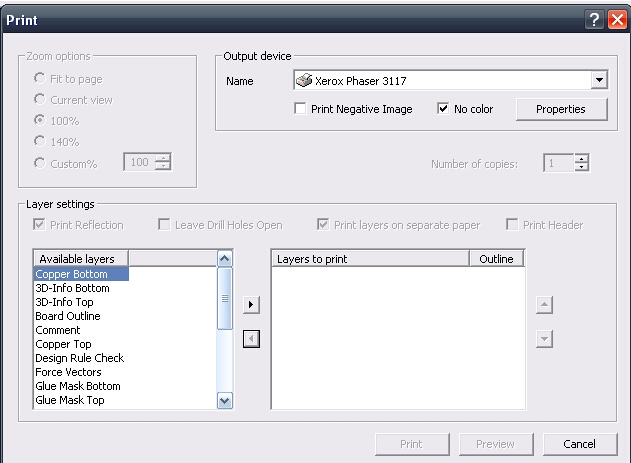Select Current view zoom option
This screenshot has width=631, height=463.
[x=39, y=99]
